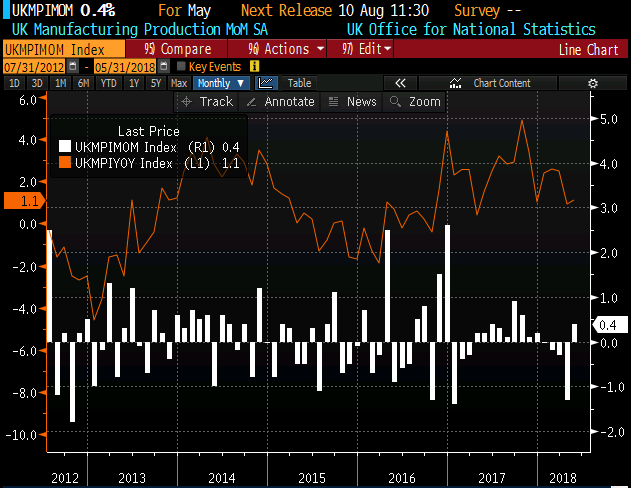Open chart settings gear icon
631x488 pixels.
coord(592,83)
